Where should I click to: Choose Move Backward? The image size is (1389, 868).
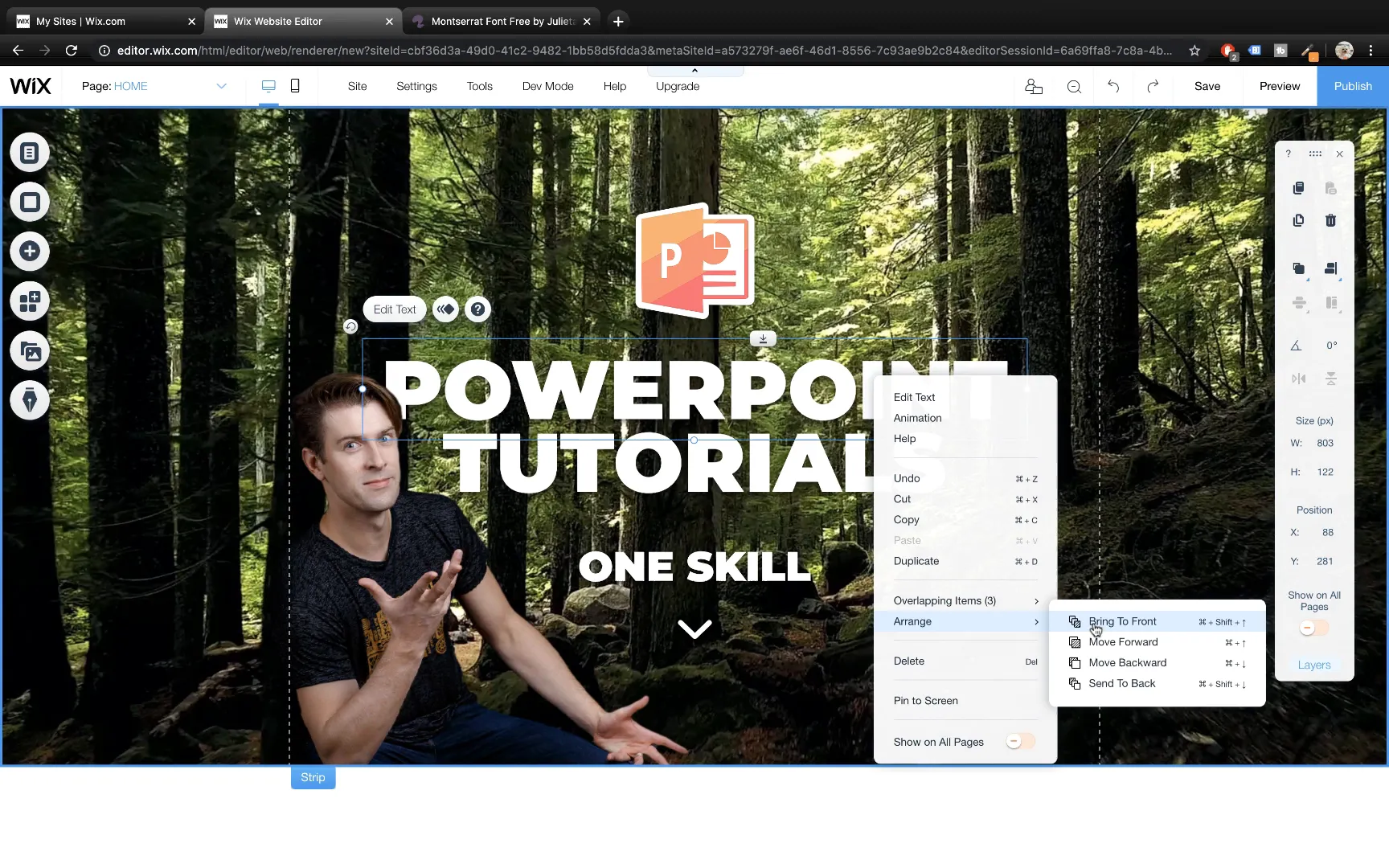[x=1157, y=663]
